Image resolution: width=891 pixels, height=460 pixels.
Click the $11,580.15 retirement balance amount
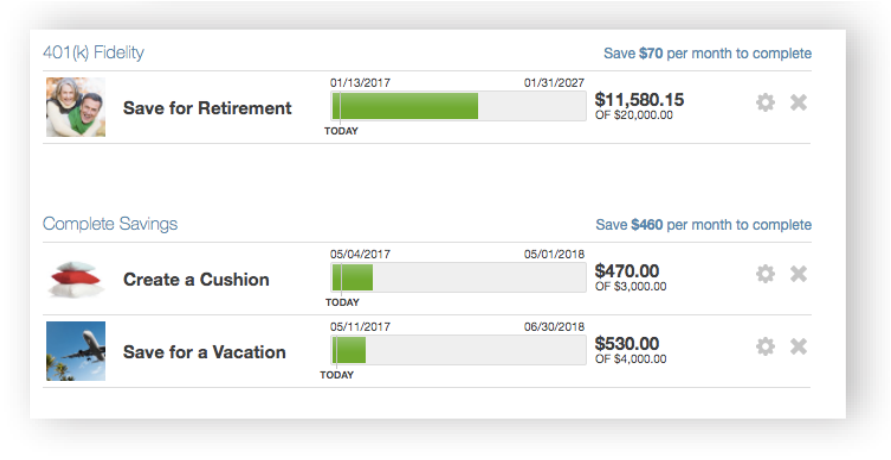coord(639,100)
